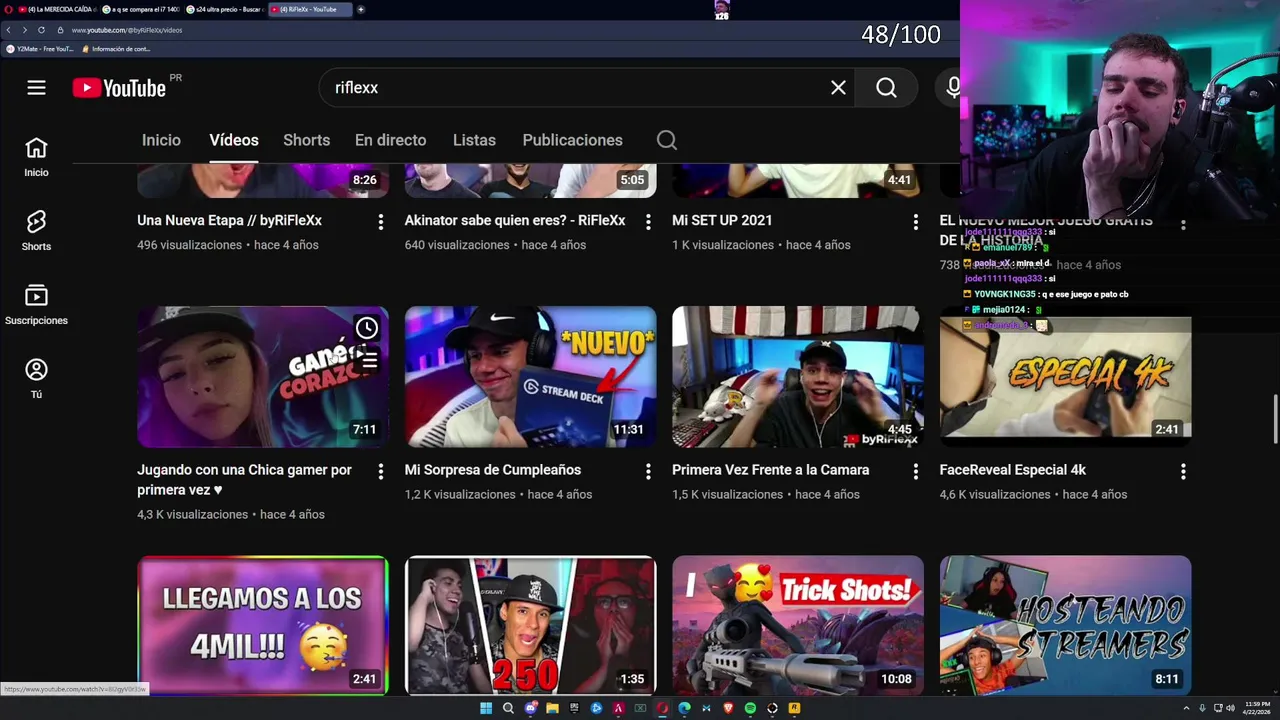Viewport: 1280px width, 720px height.
Task: Open the Información de cont... bookmark
Action: tap(116, 49)
